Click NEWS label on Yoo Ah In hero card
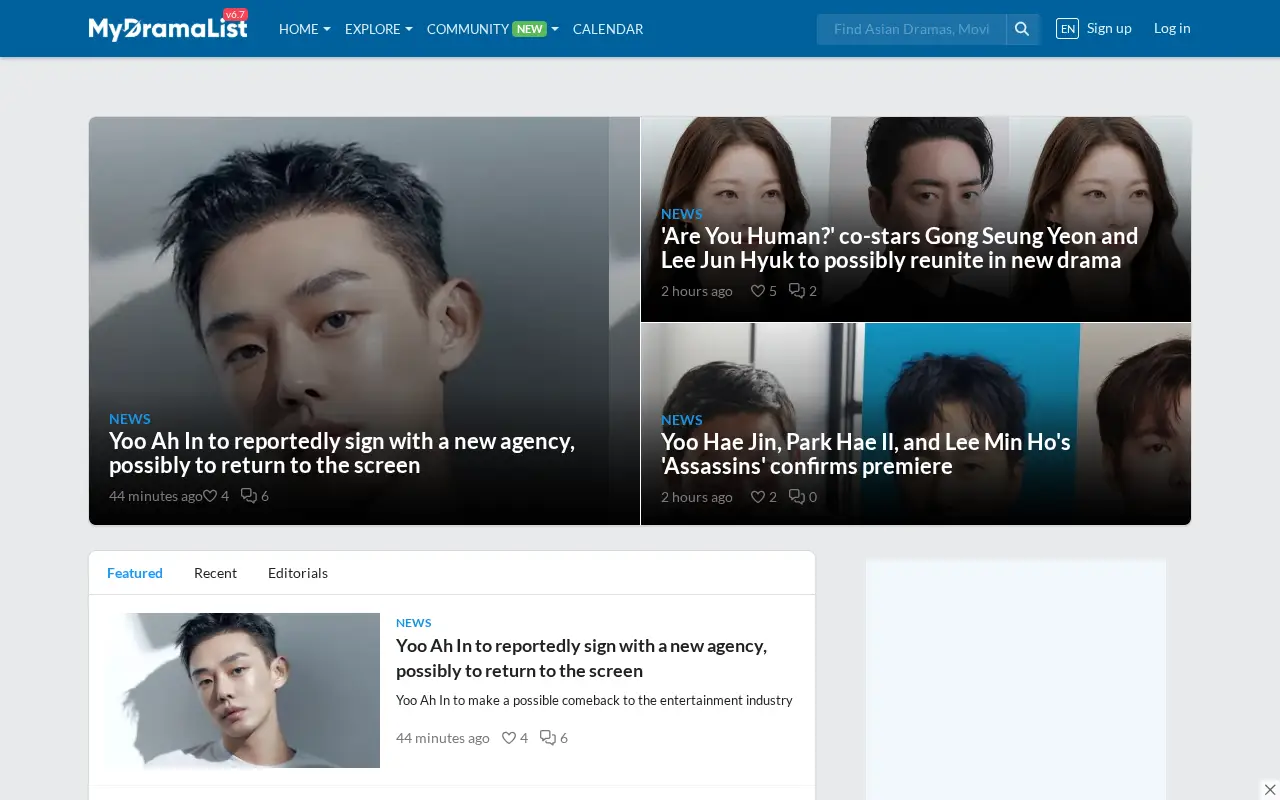Screen dimensions: 1280x800 point(130,419)
